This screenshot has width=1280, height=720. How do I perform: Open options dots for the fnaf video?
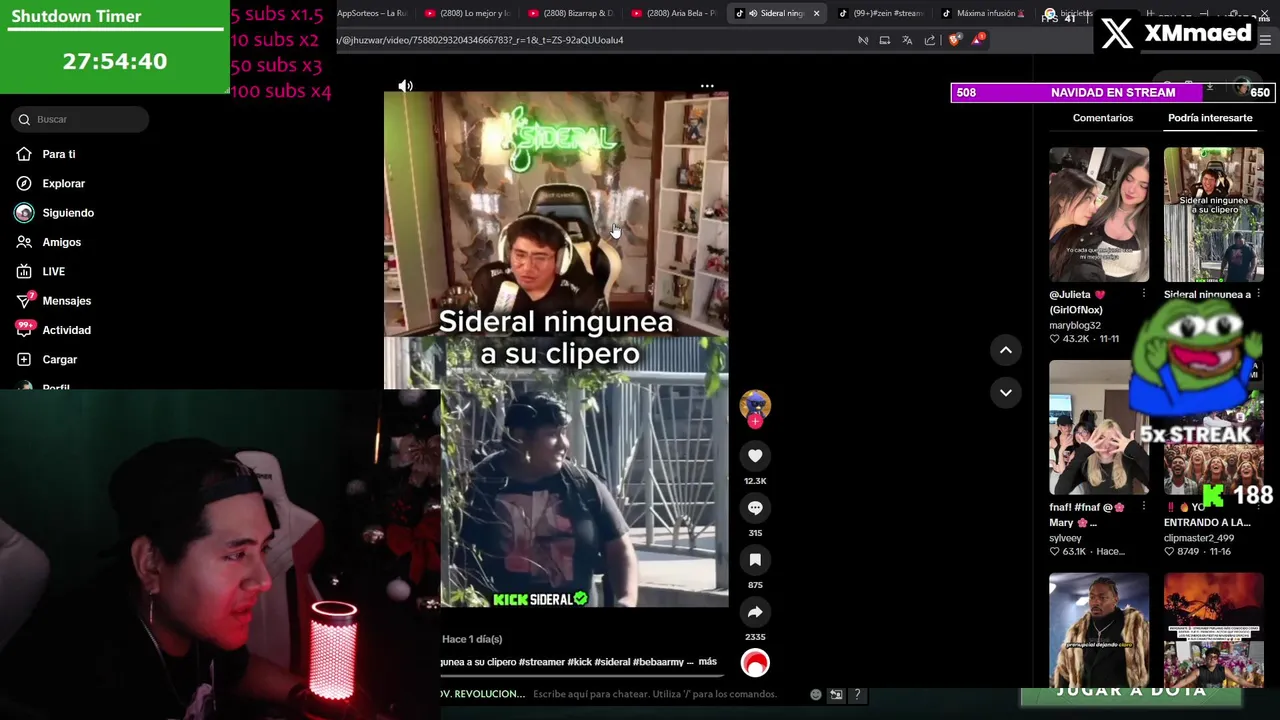(1144, 507)
